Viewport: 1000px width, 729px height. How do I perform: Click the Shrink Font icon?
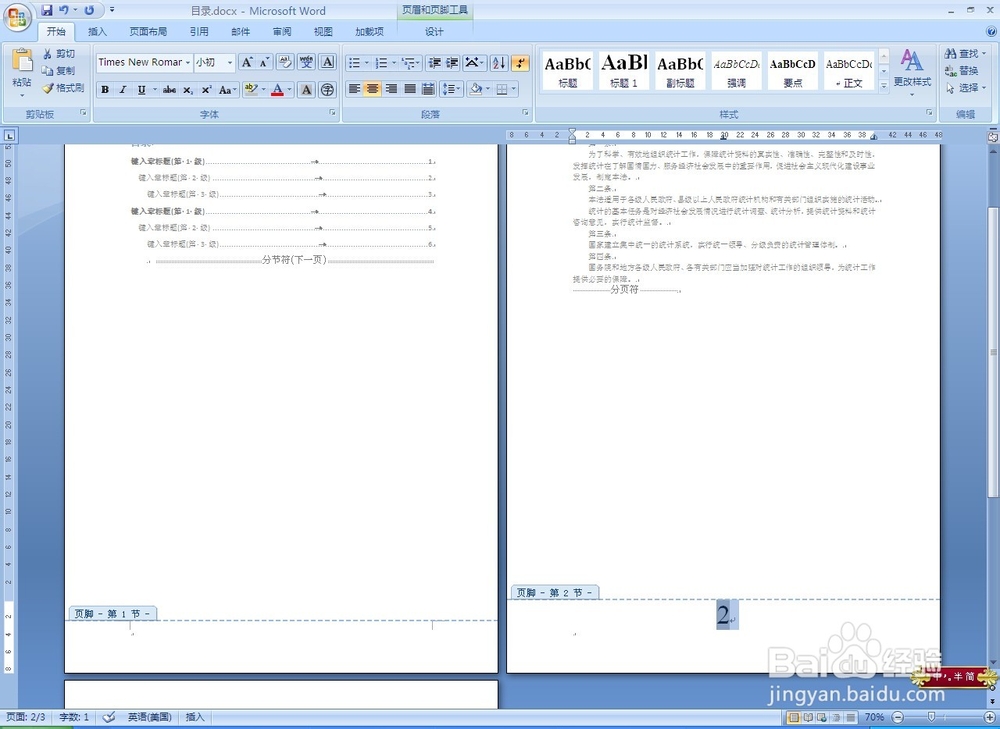(264, 62)
